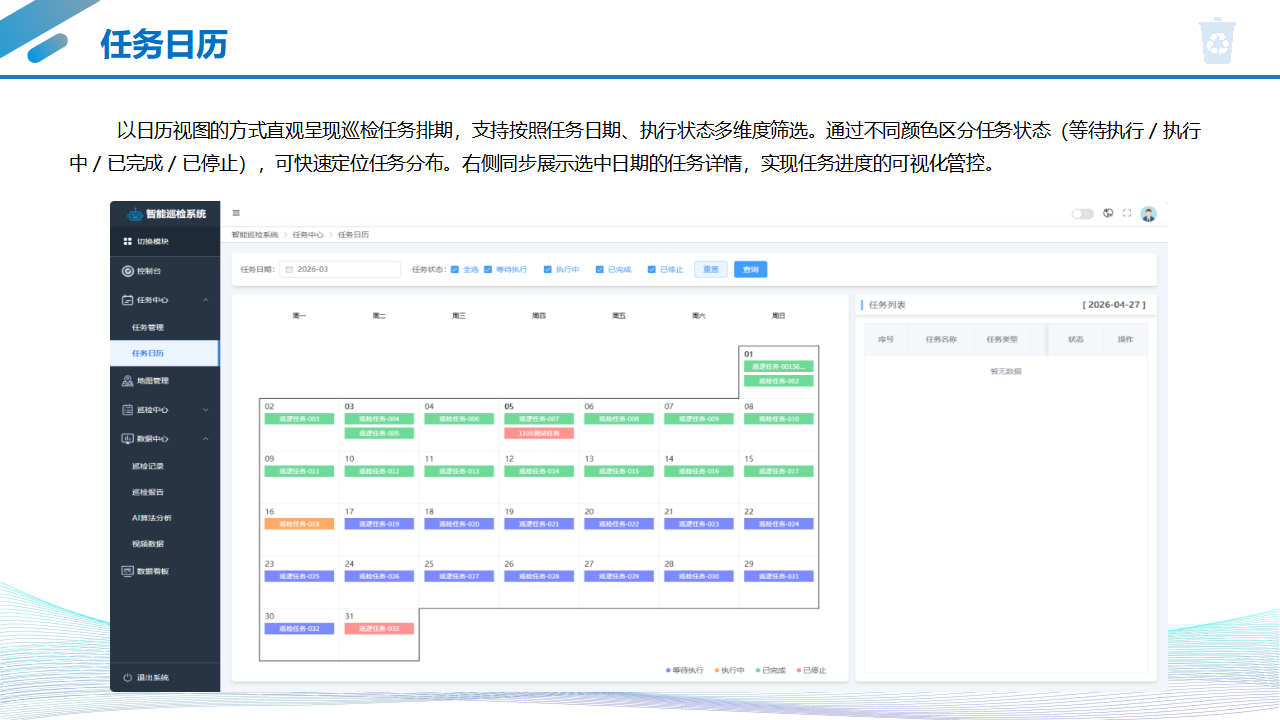Select task 巡逻任务-005 on day 03
This screenshot has width=1280, height=720.
[x=379, y=433]
